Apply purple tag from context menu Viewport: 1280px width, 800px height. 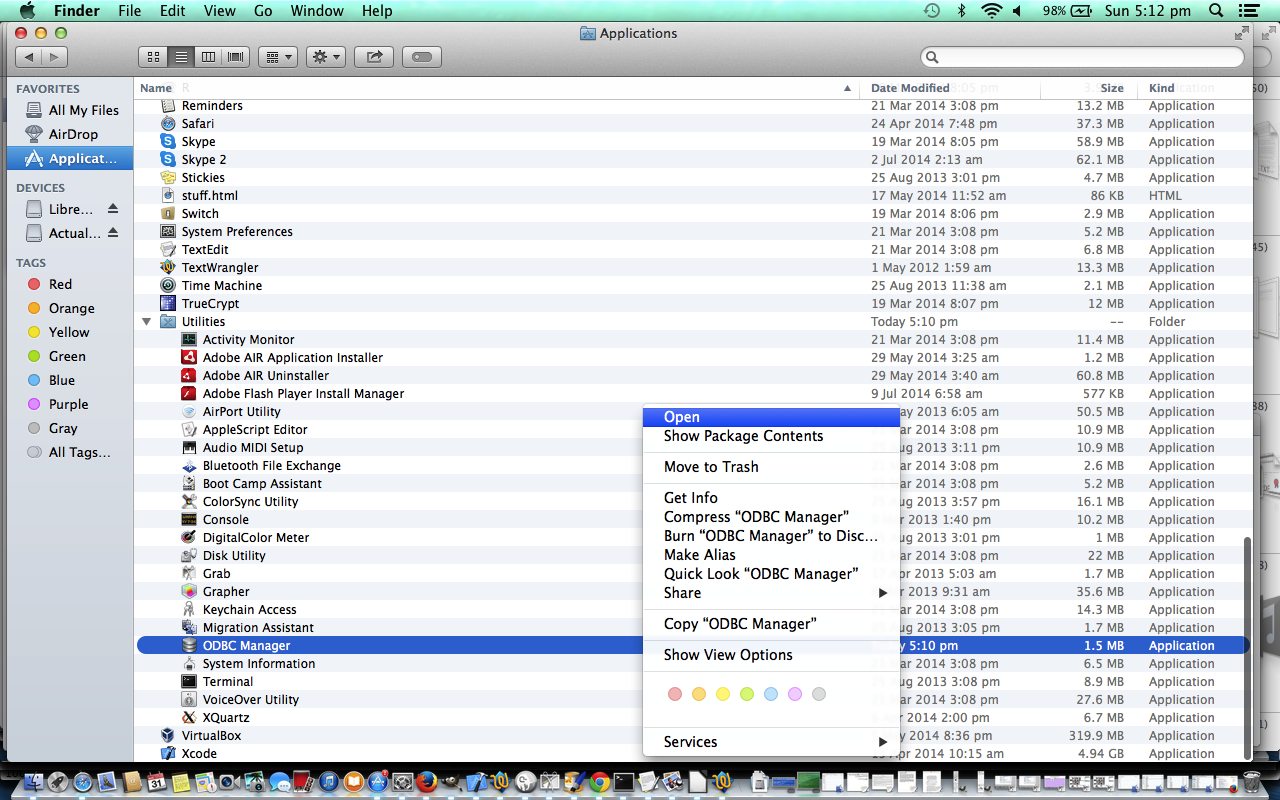(x=795, y=694)
